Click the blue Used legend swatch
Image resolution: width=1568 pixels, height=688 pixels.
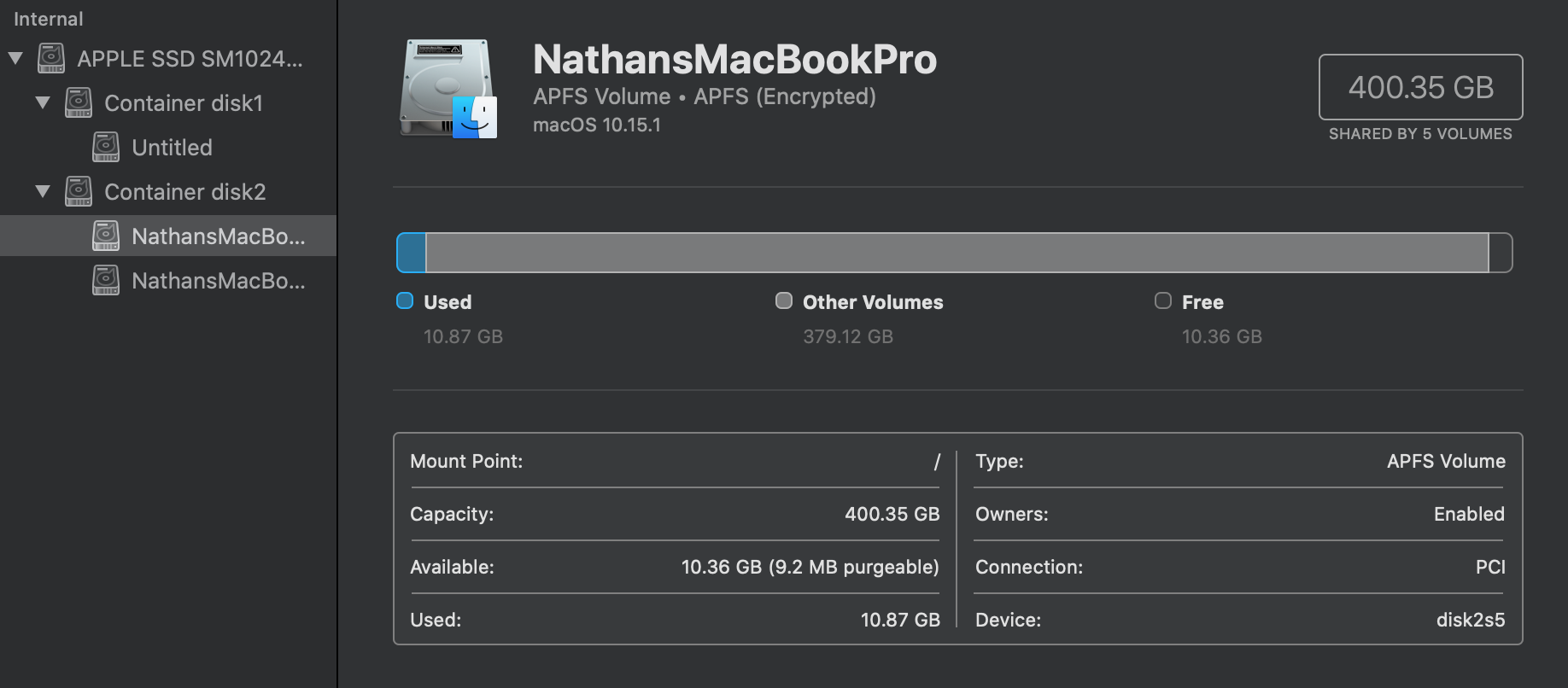(x=405, y=300)
